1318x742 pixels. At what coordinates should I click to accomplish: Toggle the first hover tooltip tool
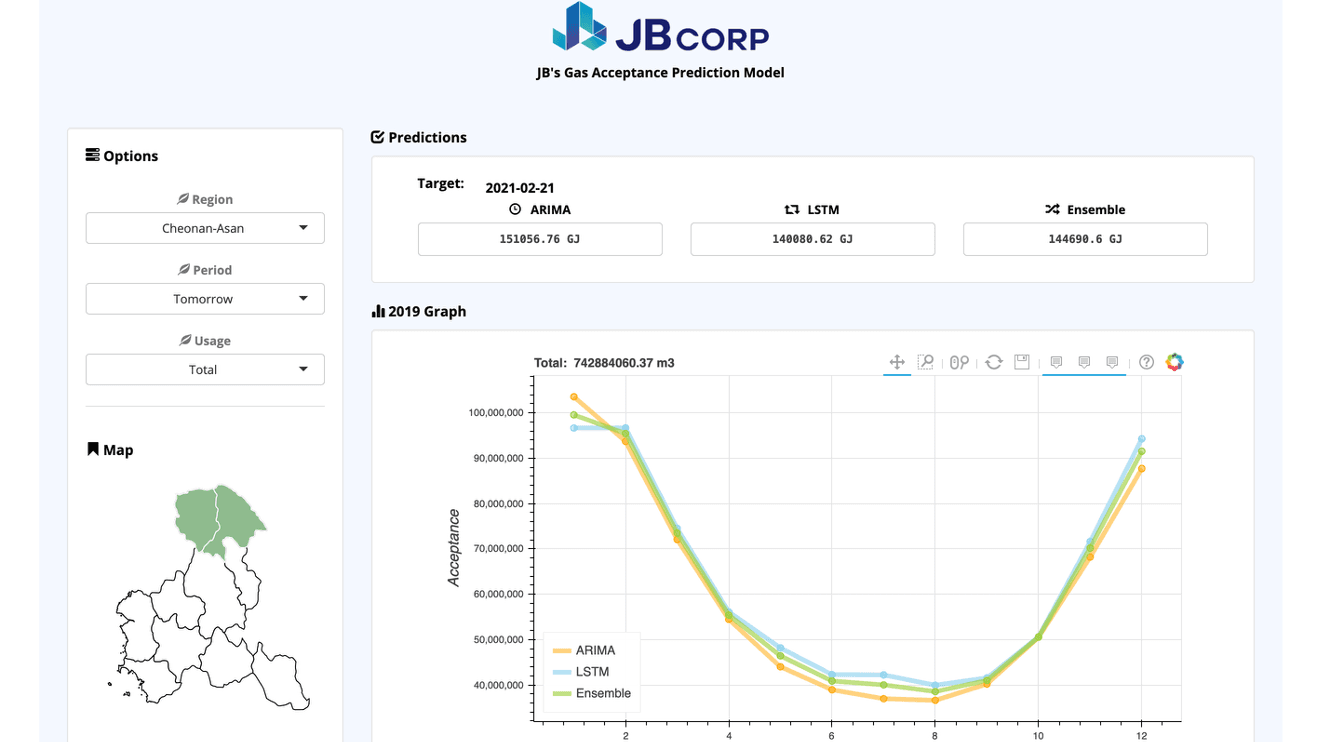coord(1056,362)
